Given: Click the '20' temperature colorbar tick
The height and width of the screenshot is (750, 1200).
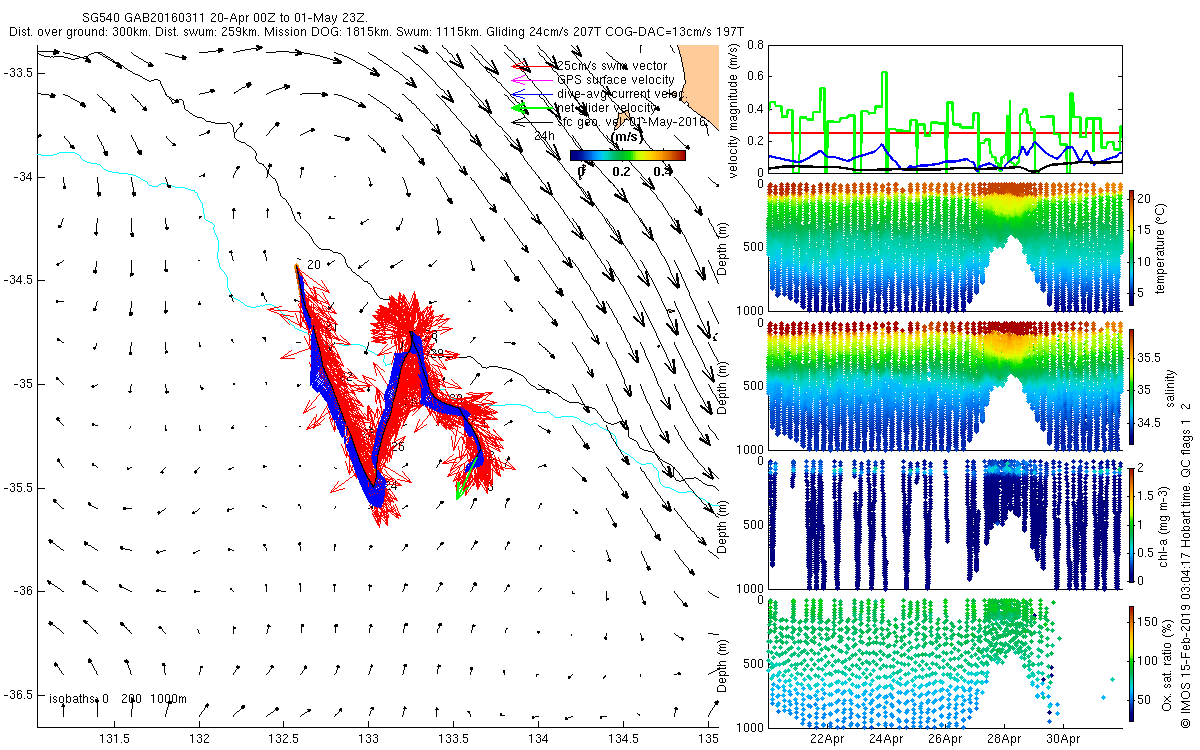Looking at the screenshot, I should pyautogui.click(x=1146, y=198).
